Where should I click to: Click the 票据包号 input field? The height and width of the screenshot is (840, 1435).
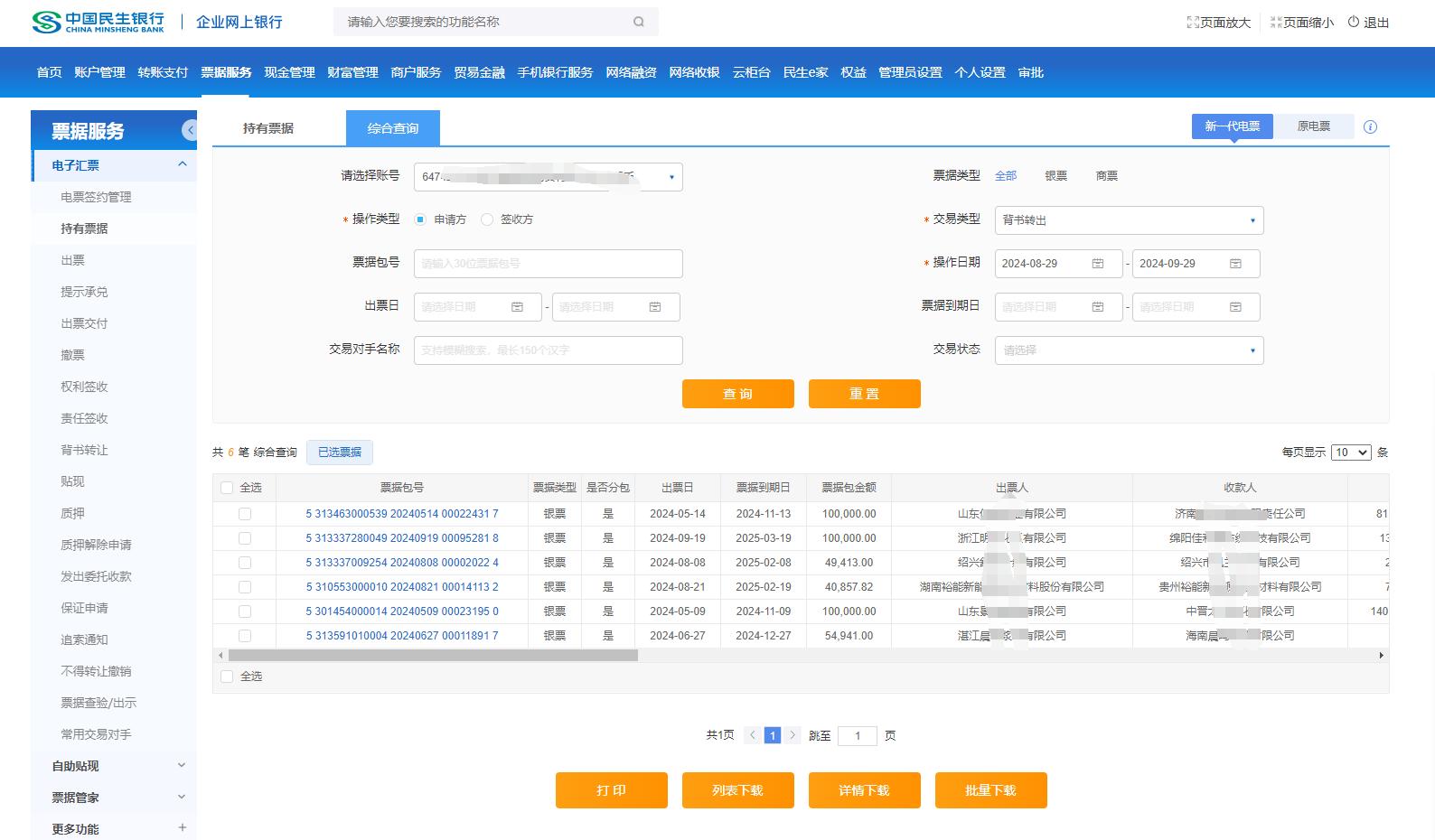[x=548, y=264]
